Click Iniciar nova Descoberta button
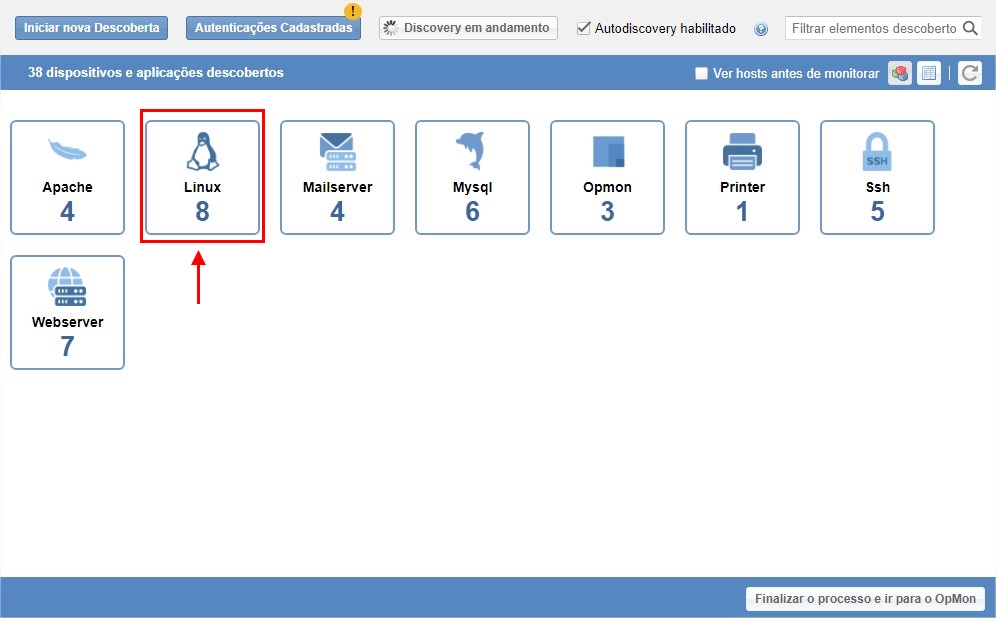The image size is (996, 618). coord(91,28)
